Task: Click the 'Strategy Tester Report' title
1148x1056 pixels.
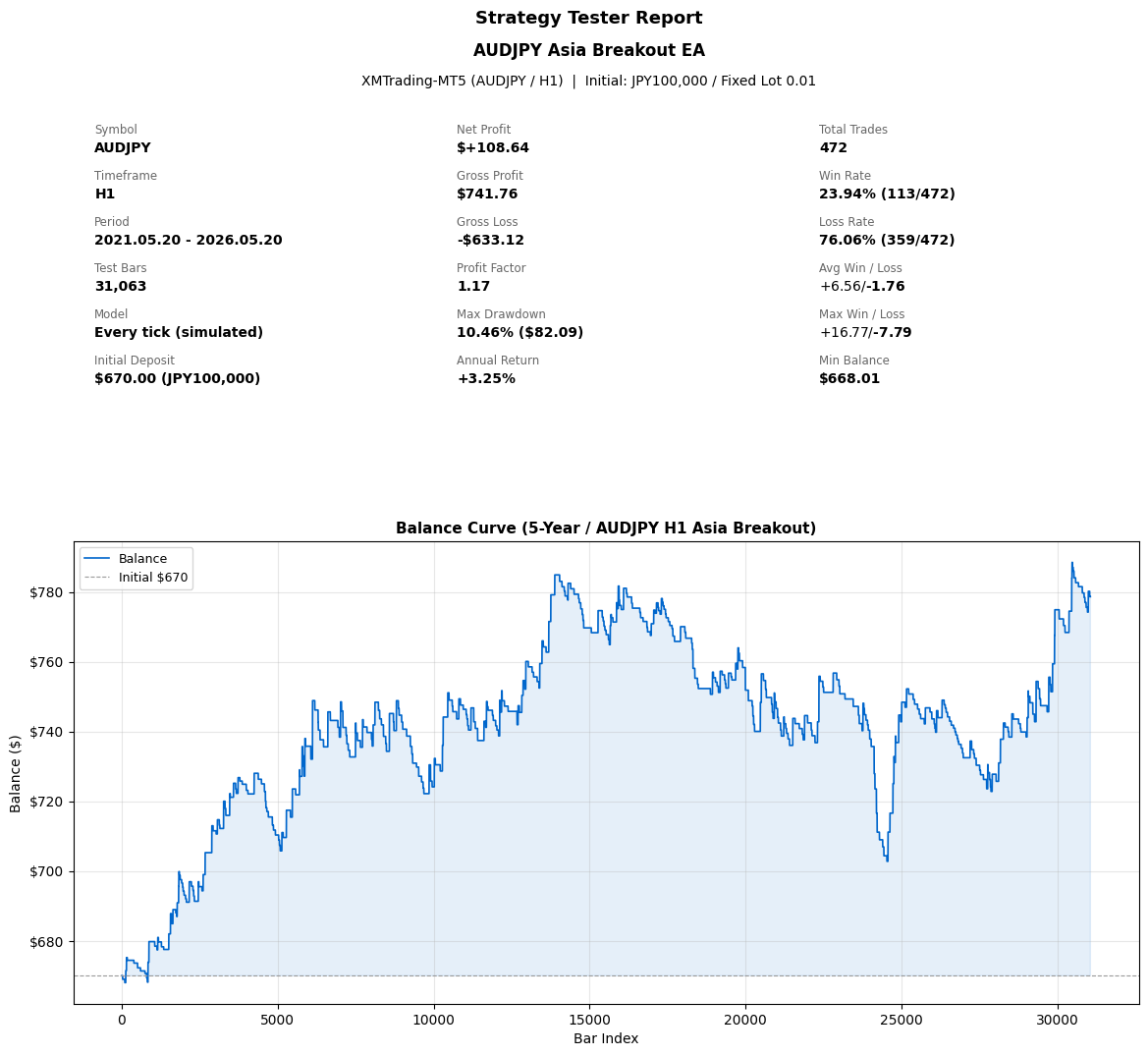Action: [x=588, y=19]
